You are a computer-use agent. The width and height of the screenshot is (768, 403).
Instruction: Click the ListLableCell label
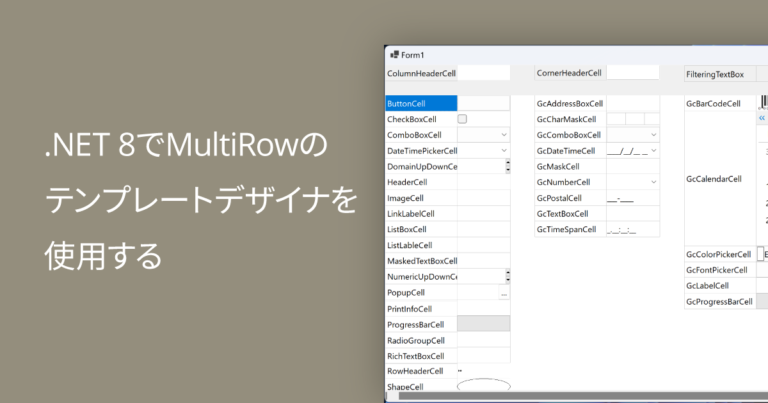click(x=409, y=245)
